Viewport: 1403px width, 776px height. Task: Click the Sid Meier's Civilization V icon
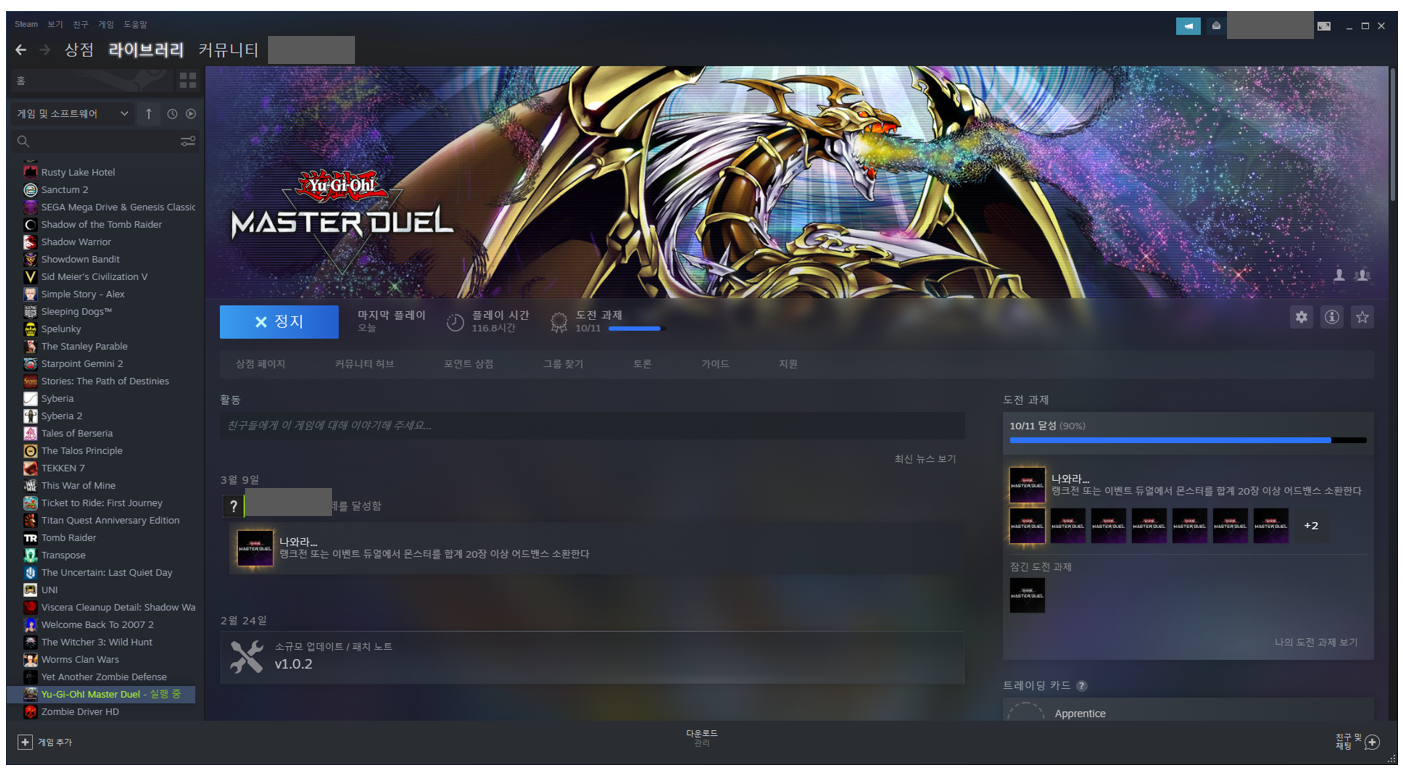30,277
